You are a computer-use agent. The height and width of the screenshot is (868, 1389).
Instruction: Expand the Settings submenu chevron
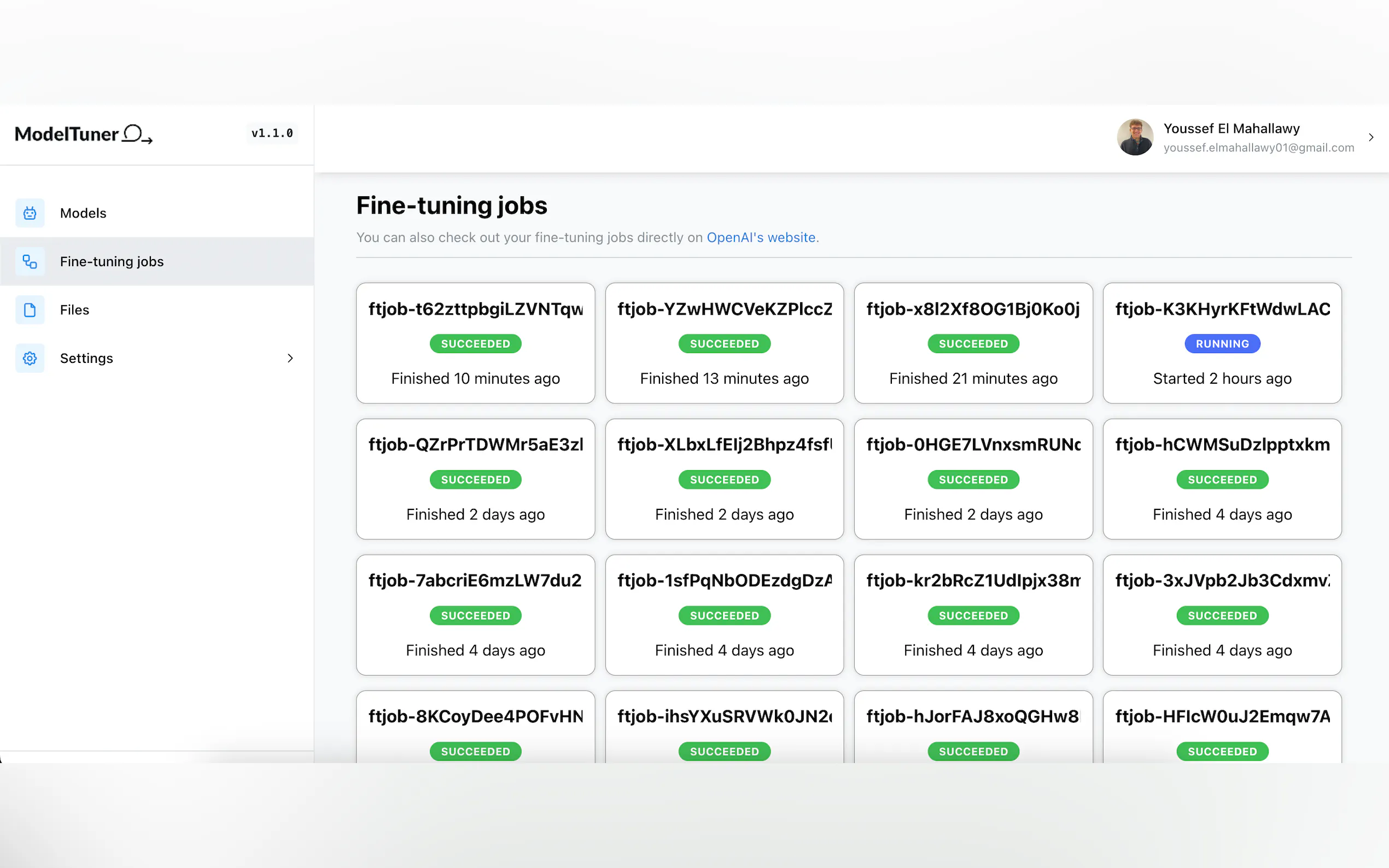(290, 358)
